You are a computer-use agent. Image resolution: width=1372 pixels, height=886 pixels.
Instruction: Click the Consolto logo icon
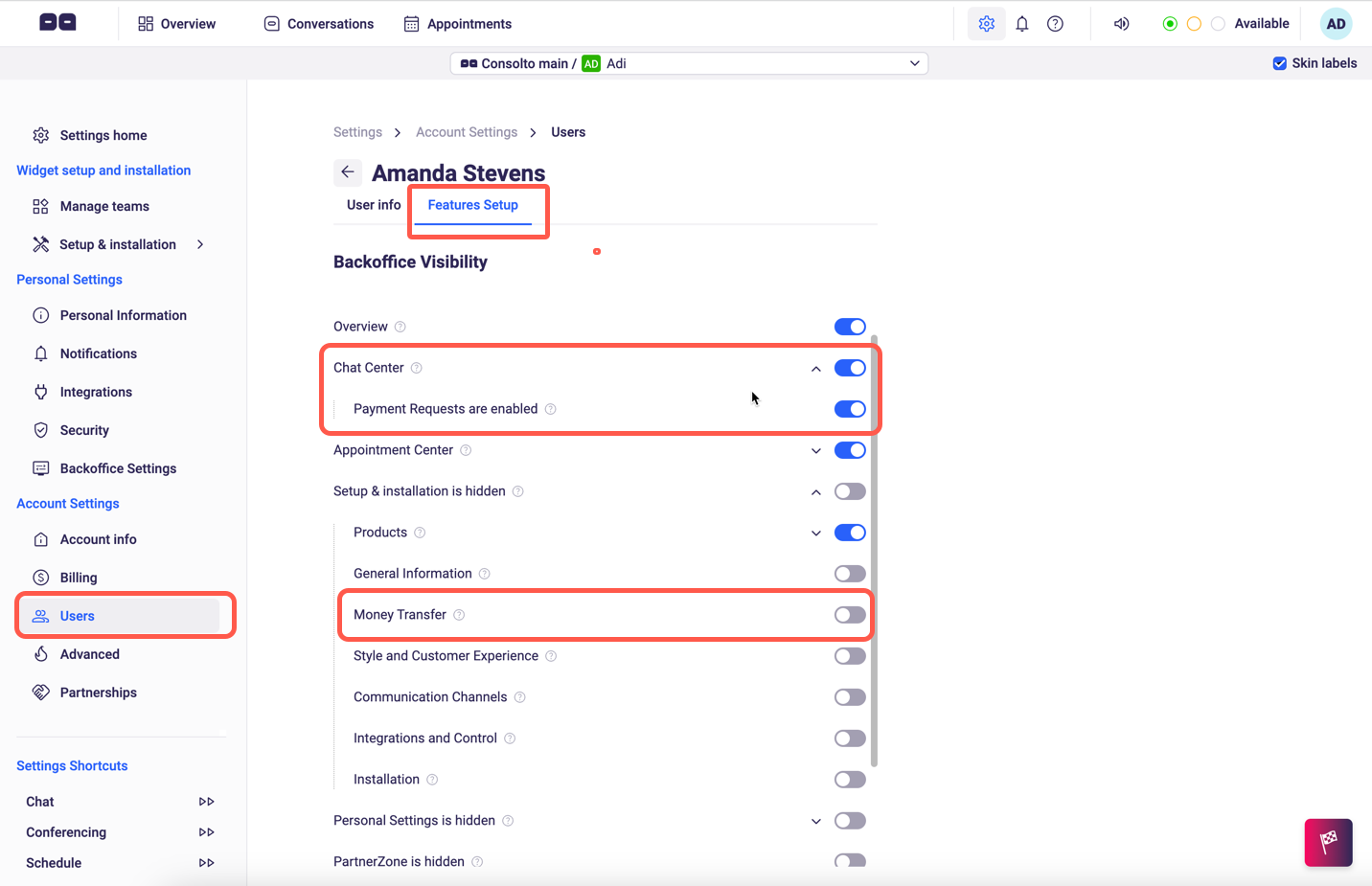(57, 22)
